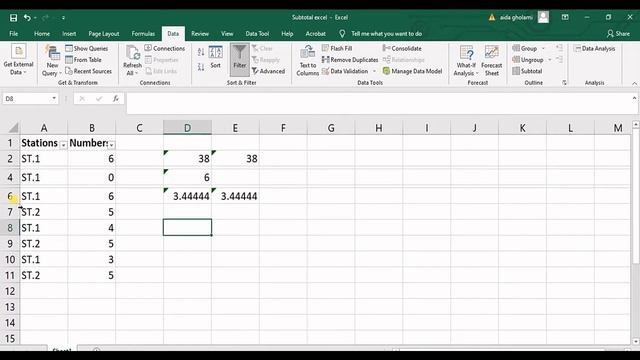Viewport: 640px width, 360px height.
Task: Open the Sort dialog
Action: click(x=216, y=57)
